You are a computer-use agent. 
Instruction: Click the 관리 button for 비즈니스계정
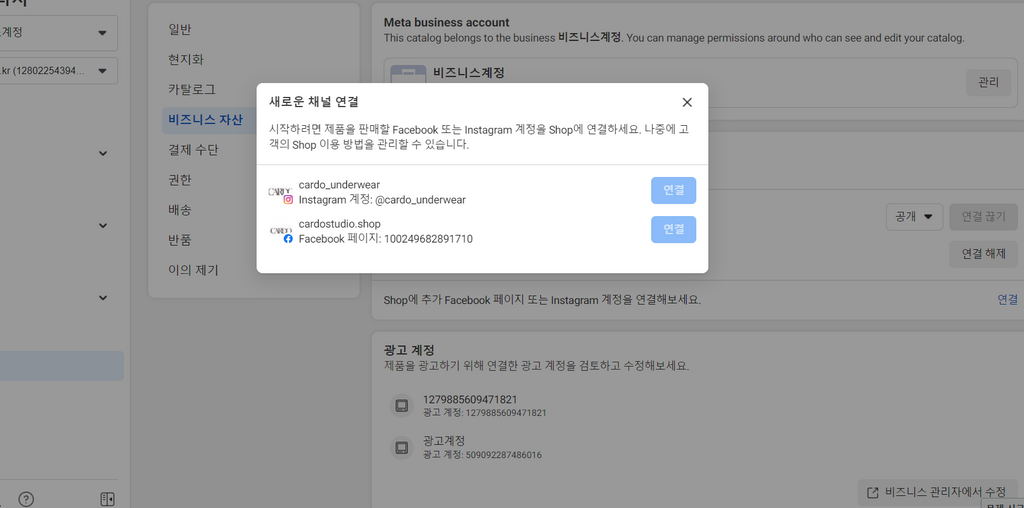pos(988,83)
